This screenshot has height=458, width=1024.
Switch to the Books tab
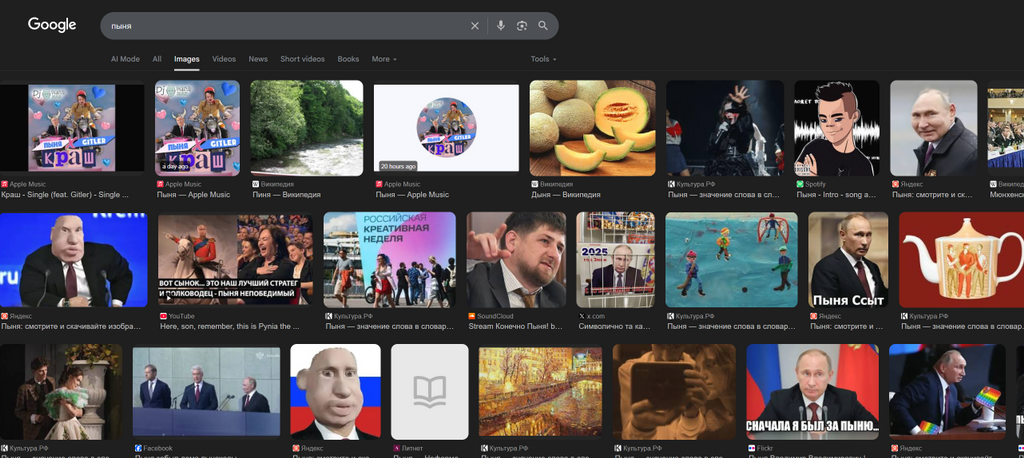pos(348,59)
